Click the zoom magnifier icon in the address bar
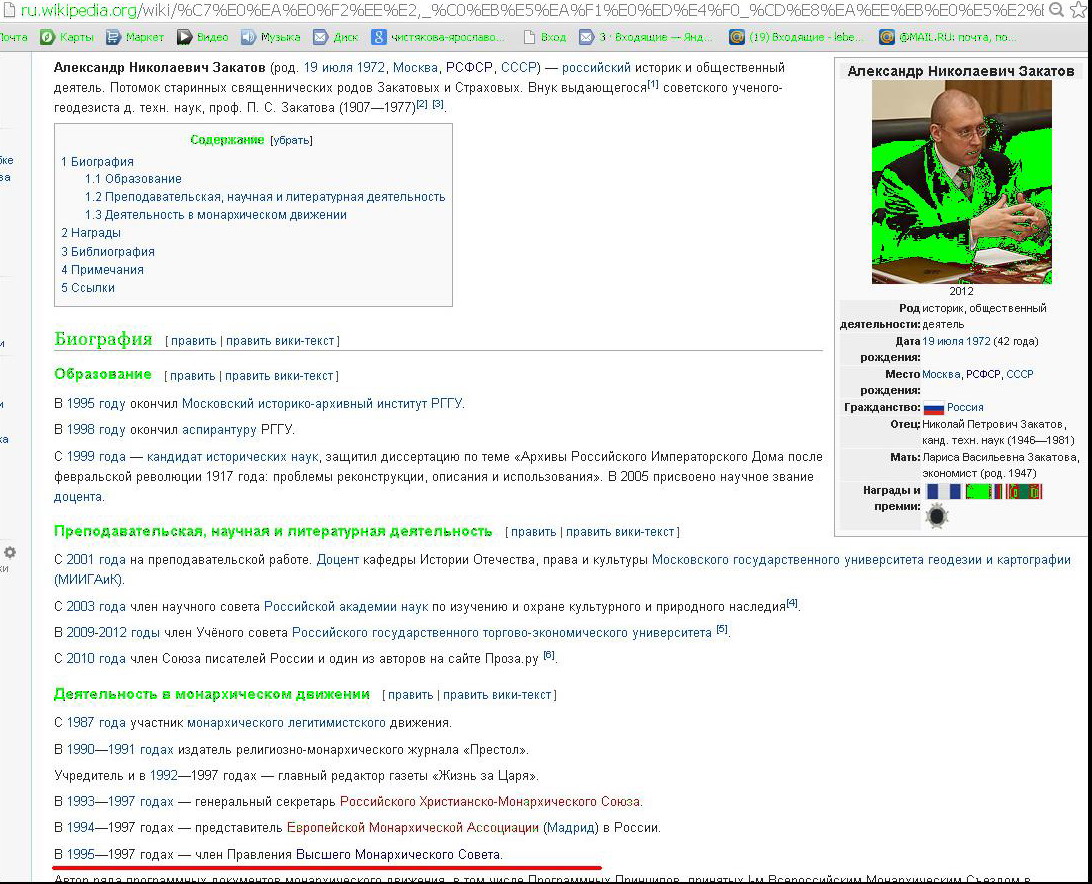The height and width of the screenshot is (884, 1092). (1056, 10)
